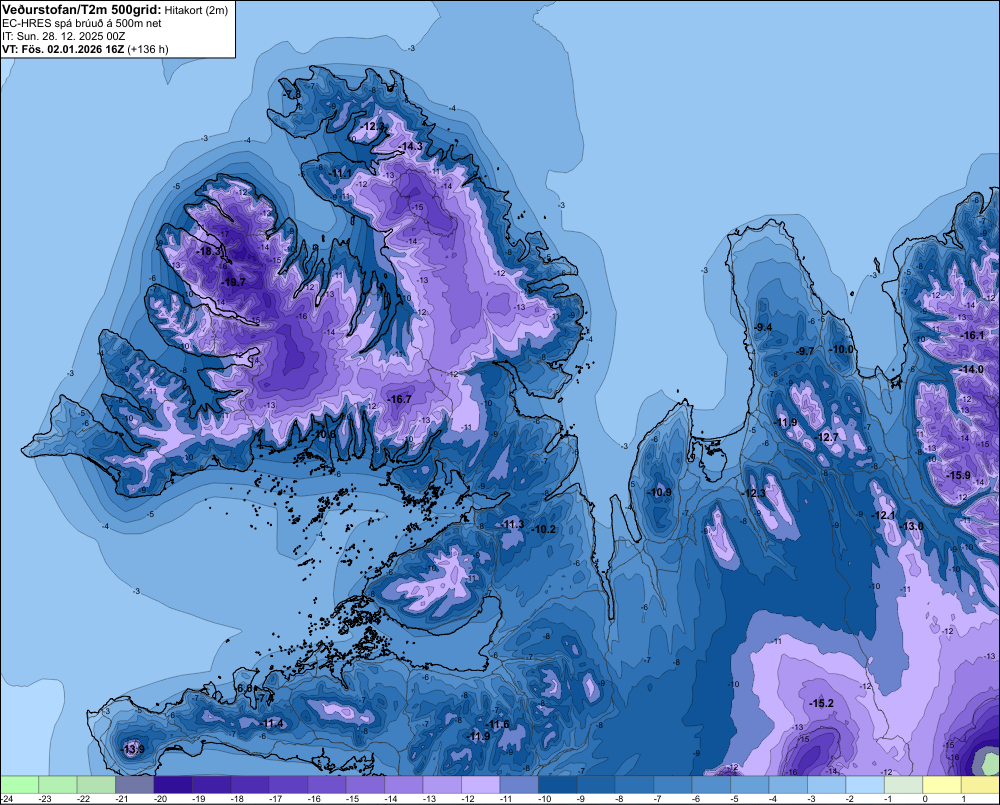The height and width of the screenshot is (805, 1000).
Task: Click the grey-blue legend swatch at -21
Action: [x=135, y=784]
